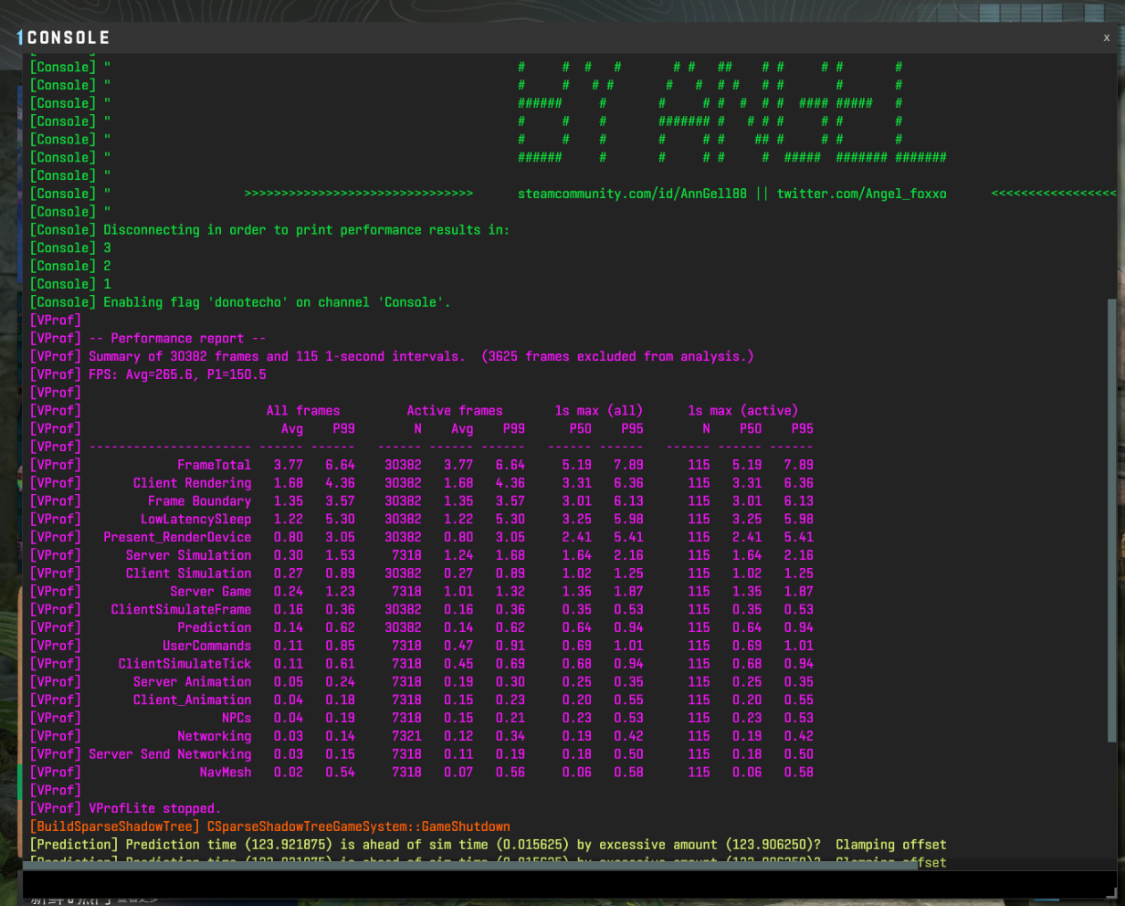1125x906 pixels.
Task: Select the Server Send Networking row label
Action: click(x=170, y=755)
